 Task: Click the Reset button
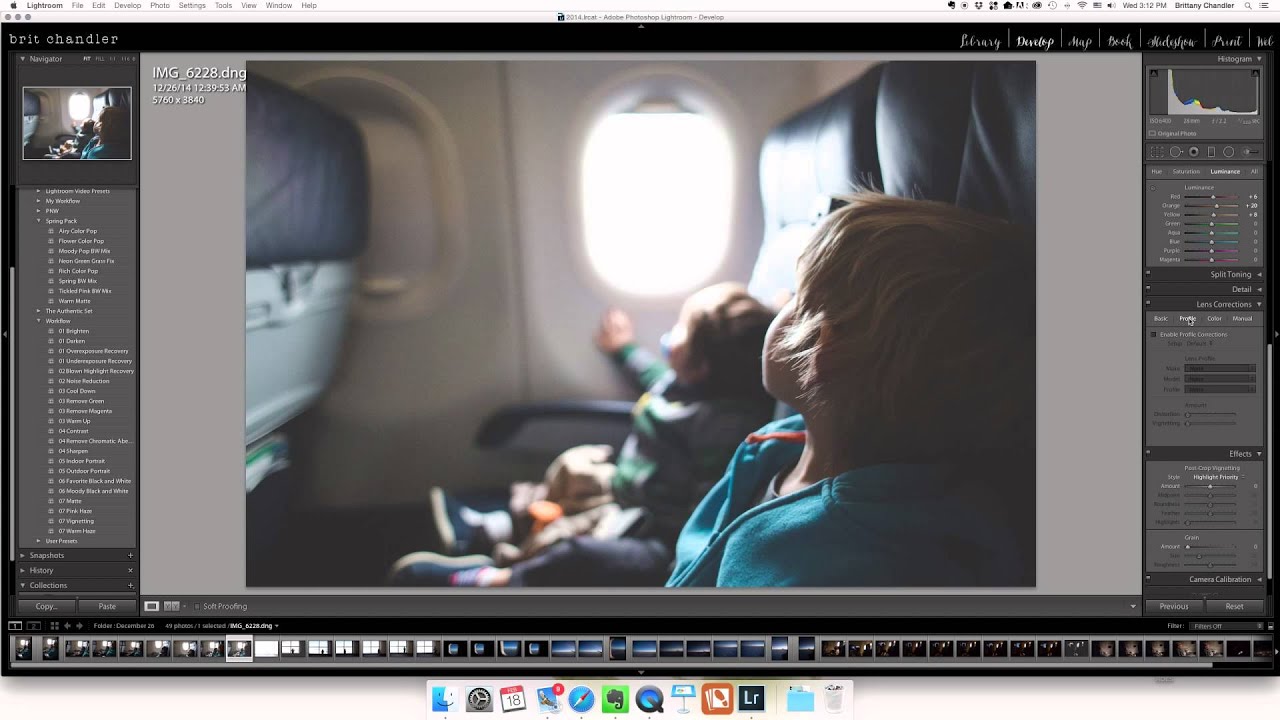click(1235, 606)
